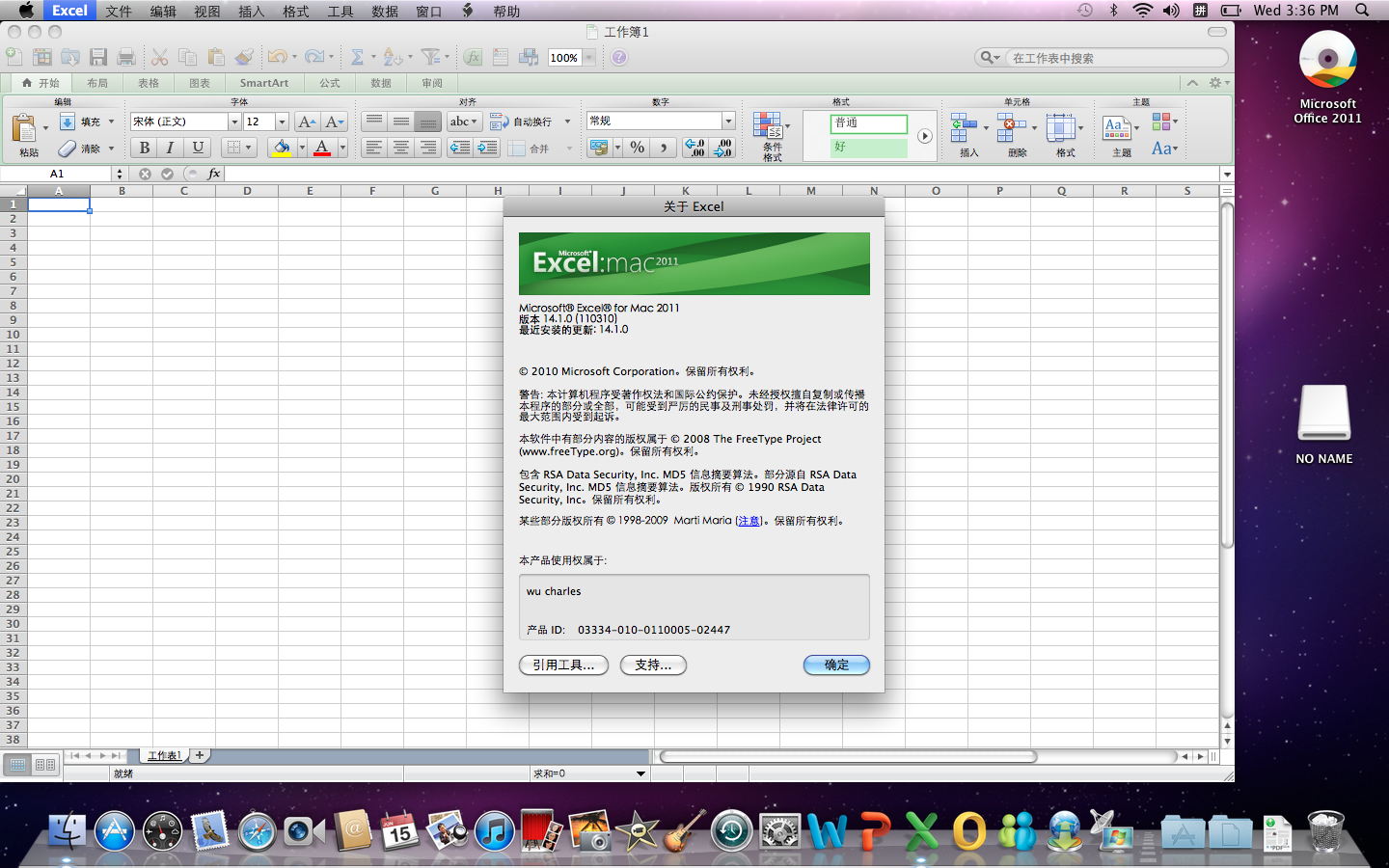Image resolution: width=1389 pixels, height=868 pixels.
Task: Open the 插入 menu in menu bar
Action: click(252, 11)
